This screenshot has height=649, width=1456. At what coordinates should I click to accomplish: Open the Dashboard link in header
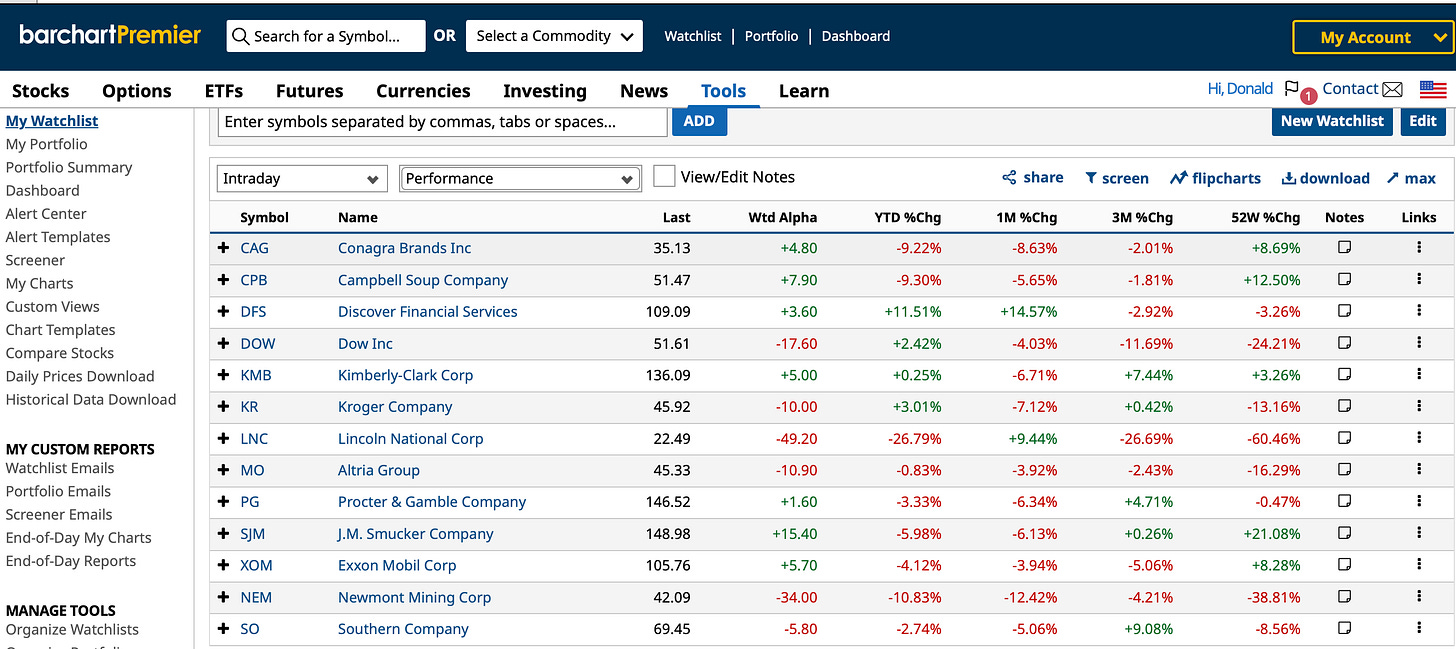(855, 36)
